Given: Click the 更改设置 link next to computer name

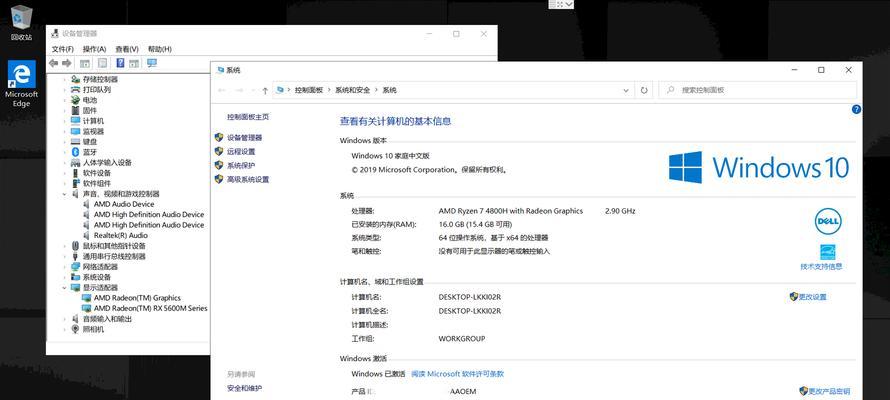Looking at the screenshot, I should [x=813, y=297].
